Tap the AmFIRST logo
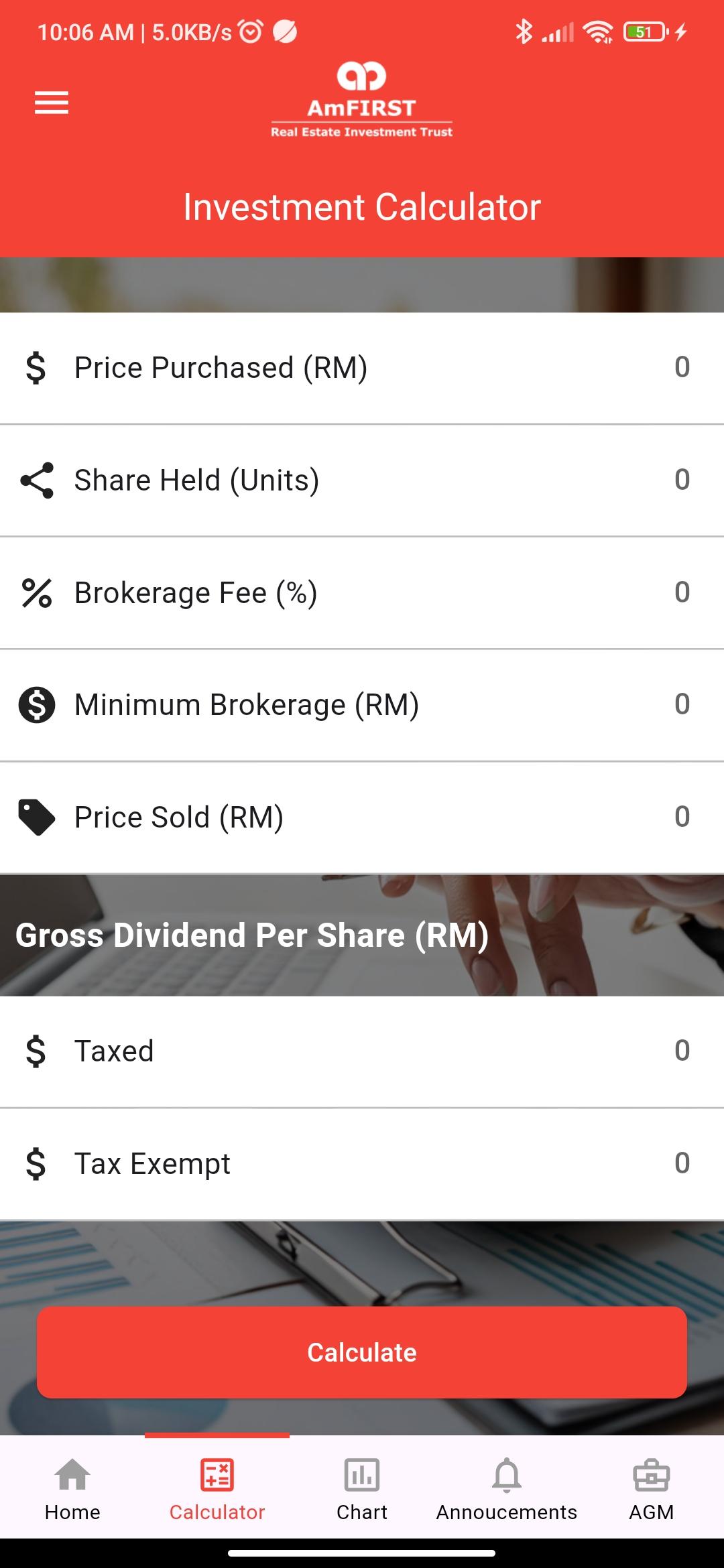The image size is (724, 1568). [x=361, y=100]
